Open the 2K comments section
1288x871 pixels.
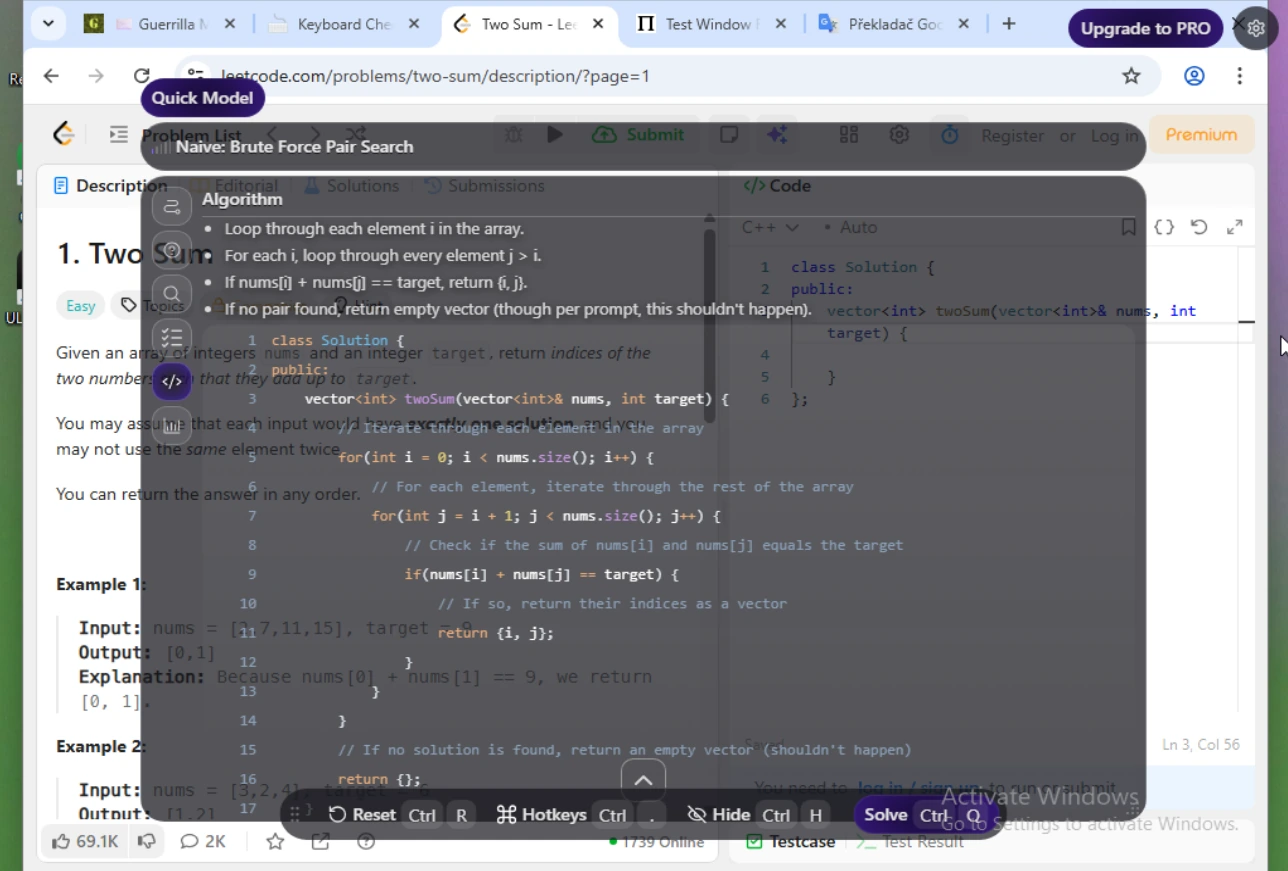point(202,841)
